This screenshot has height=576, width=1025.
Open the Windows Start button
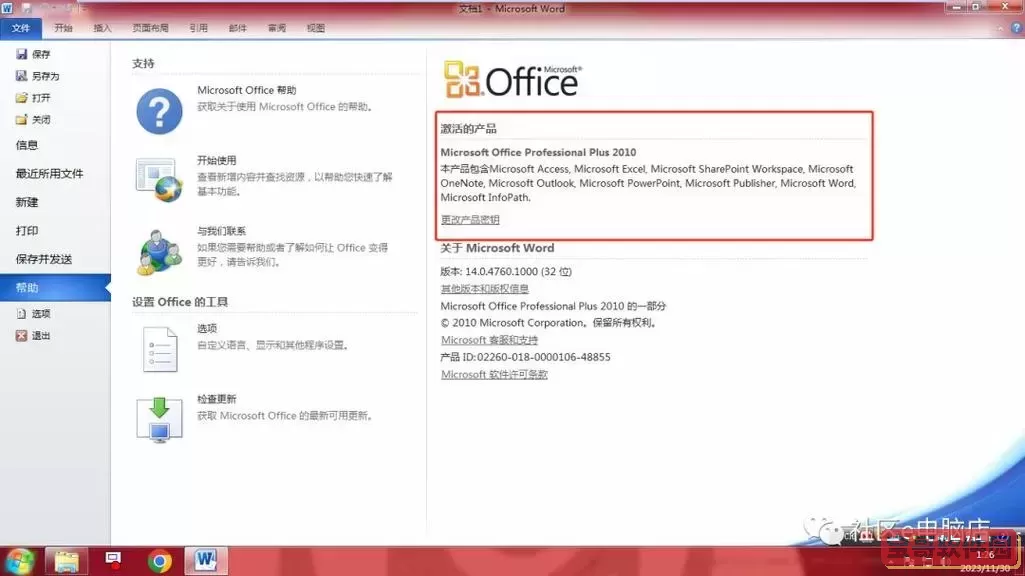20,562
